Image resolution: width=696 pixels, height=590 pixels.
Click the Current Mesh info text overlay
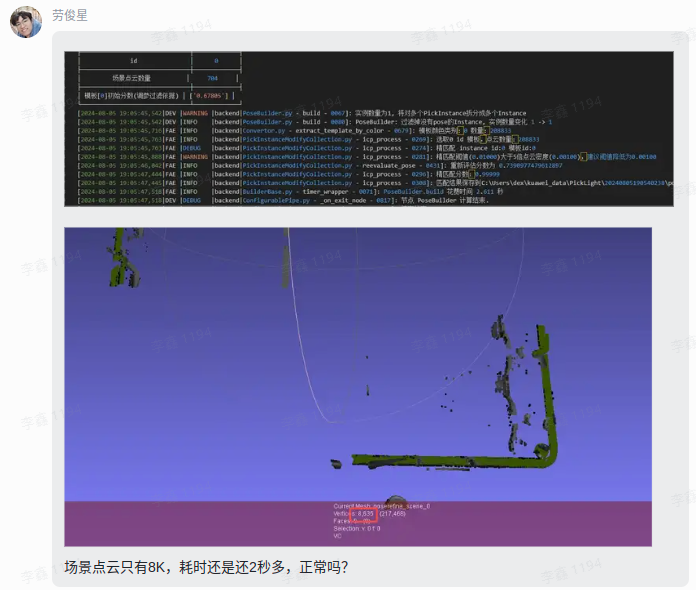point(383,506)
